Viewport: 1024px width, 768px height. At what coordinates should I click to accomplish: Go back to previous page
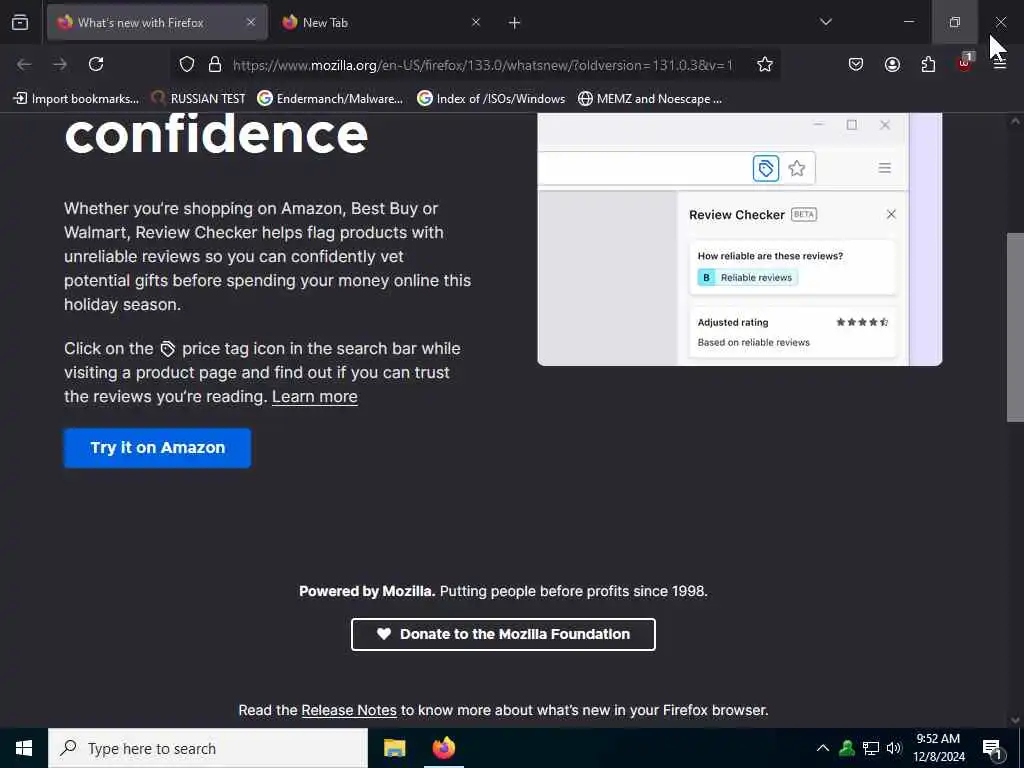click(x=24, y=64)
